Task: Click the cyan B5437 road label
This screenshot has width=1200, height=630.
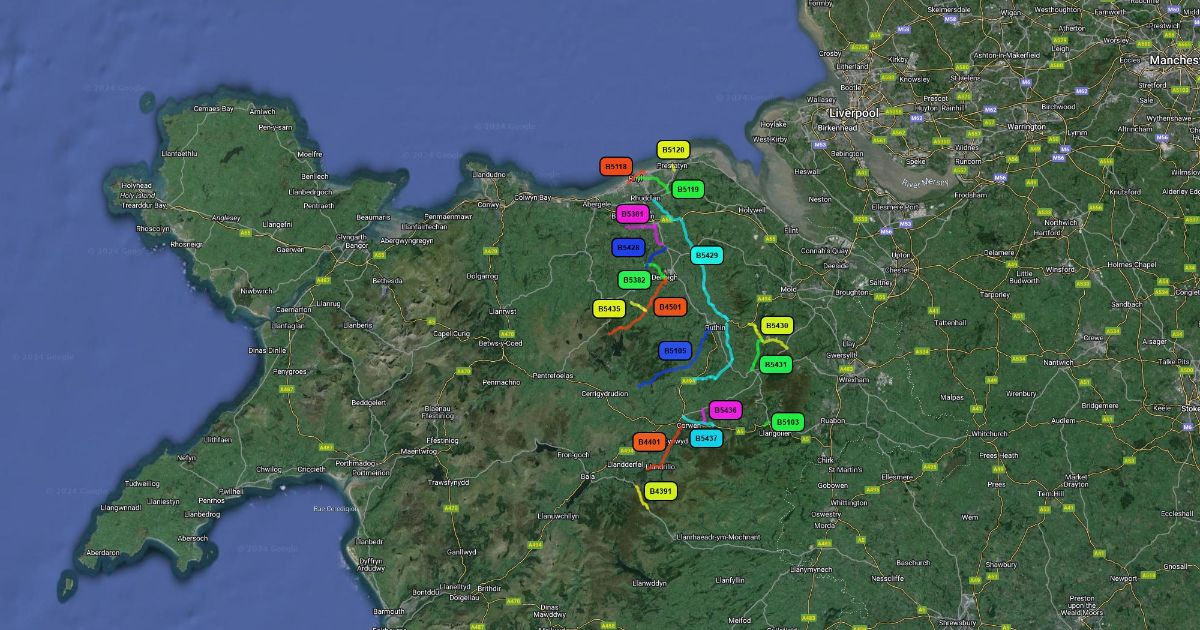Action: pyautogui.click(x=706, y=438)
